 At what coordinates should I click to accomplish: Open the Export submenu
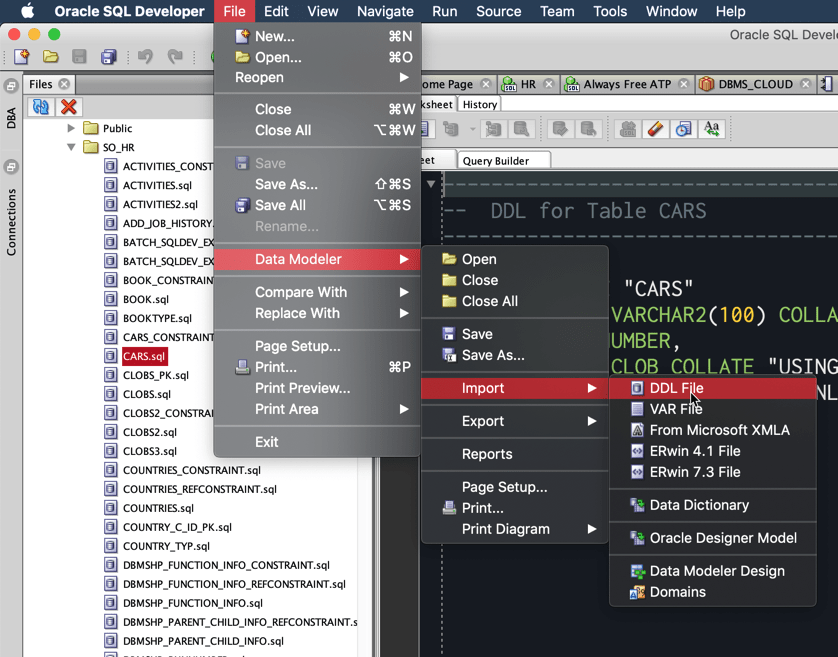pos(515,421)
